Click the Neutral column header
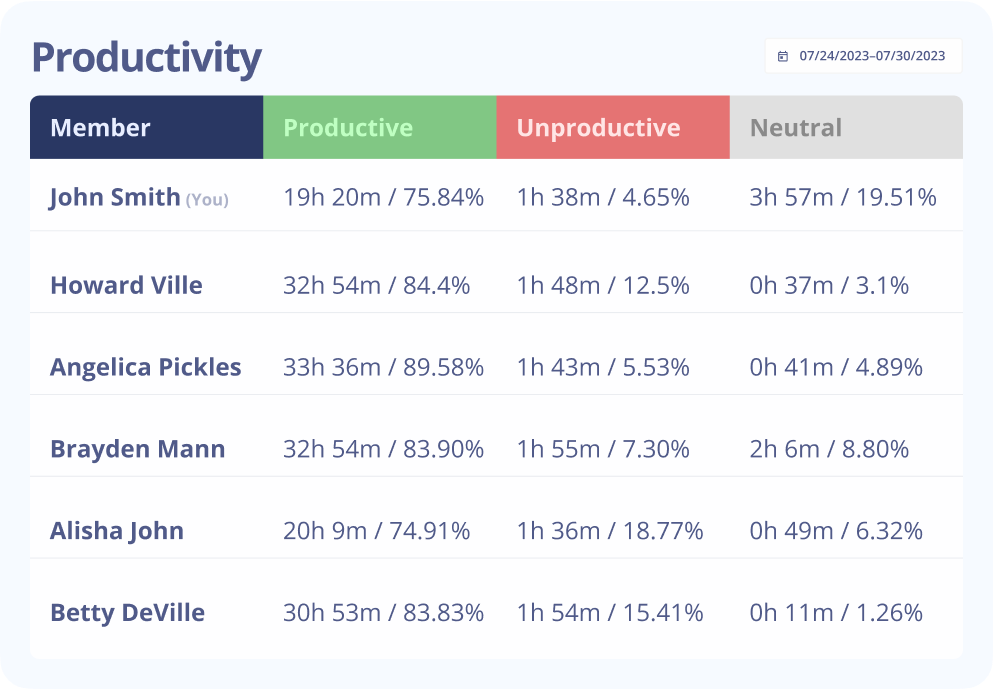This screenshot has height=689, width=993. 796,128
